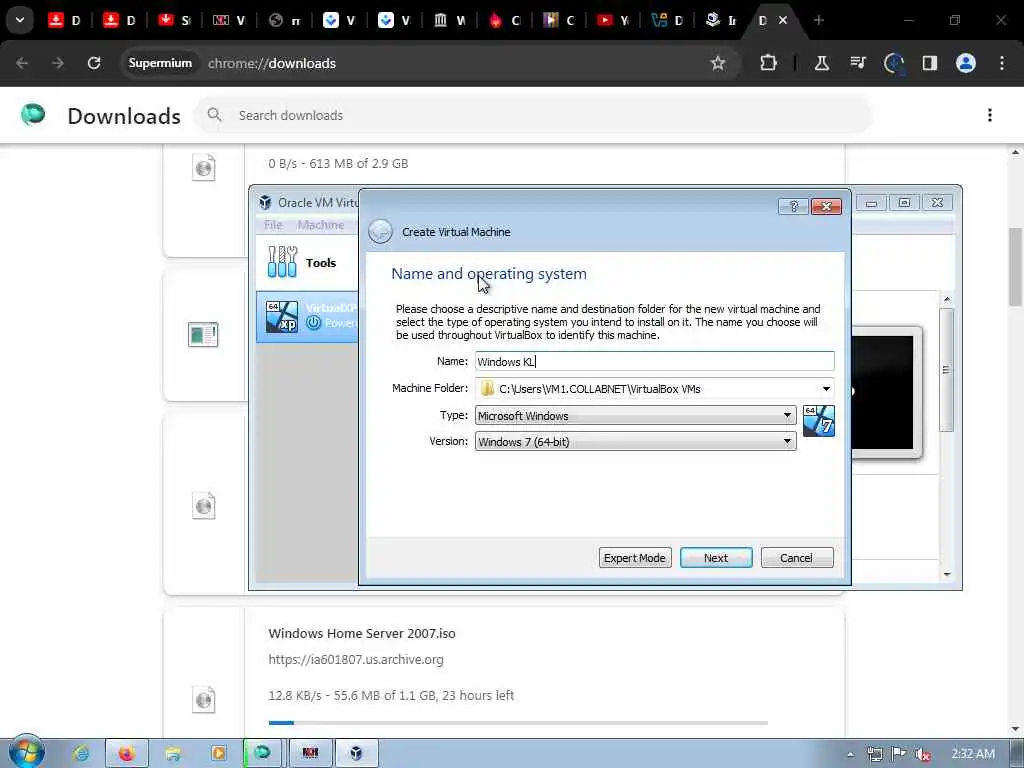Click the Windows Home Server download progress bar

tap(518, 722)
